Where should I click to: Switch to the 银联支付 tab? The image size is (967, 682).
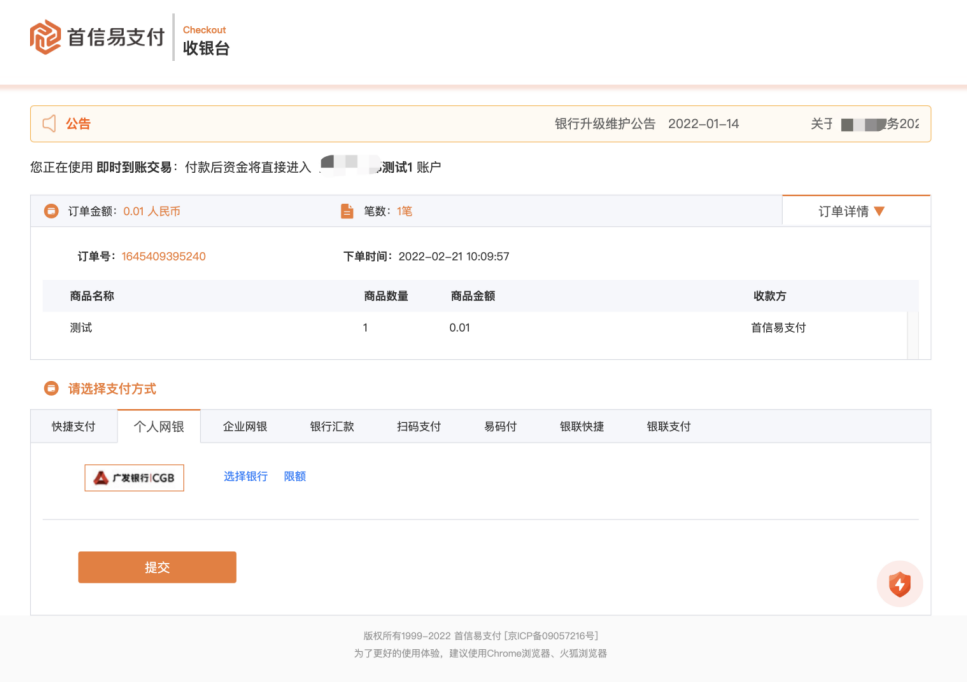[x=669, y=426]
